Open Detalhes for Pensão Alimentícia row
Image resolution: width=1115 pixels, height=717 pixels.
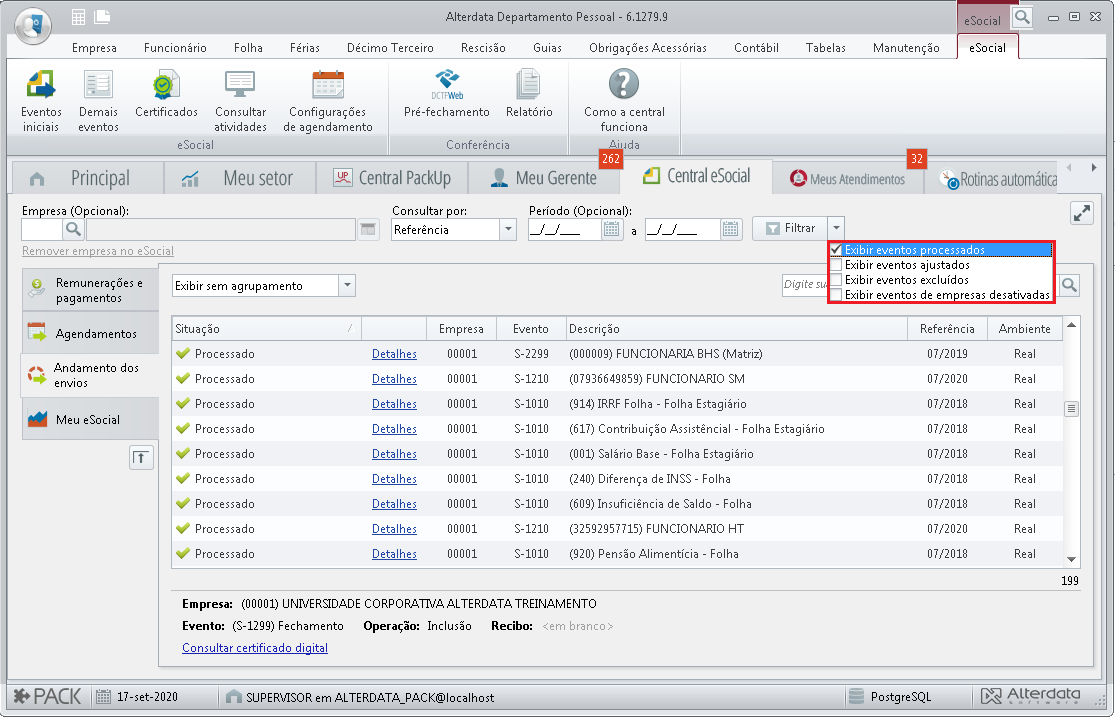(x=394, y=553)
